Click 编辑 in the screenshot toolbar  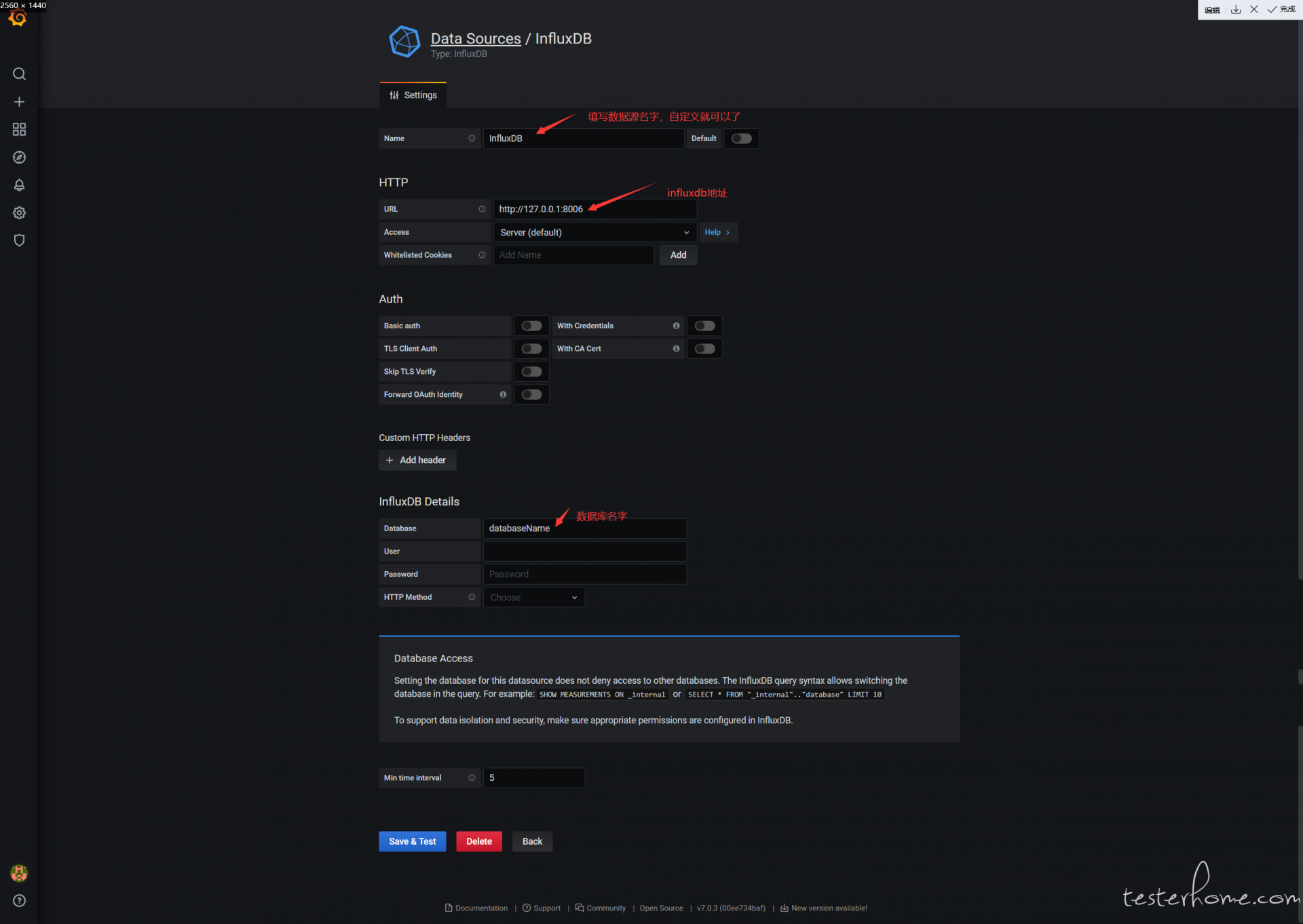1212,10
